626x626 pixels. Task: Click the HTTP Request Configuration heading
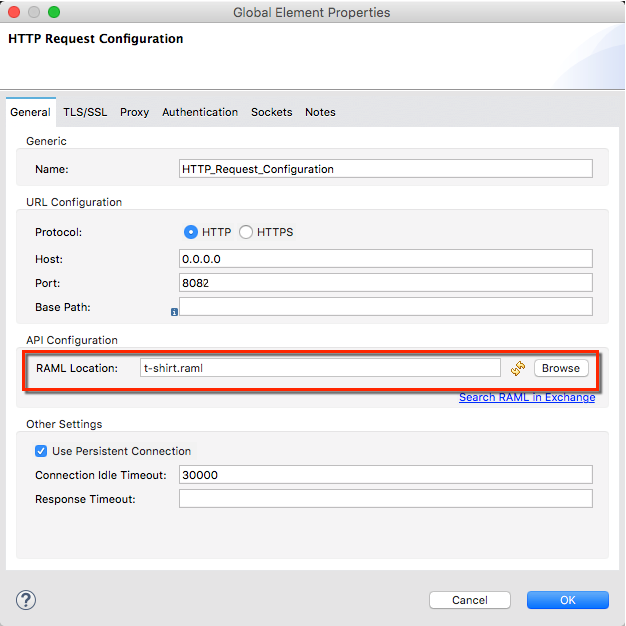[x=96, y=39]
